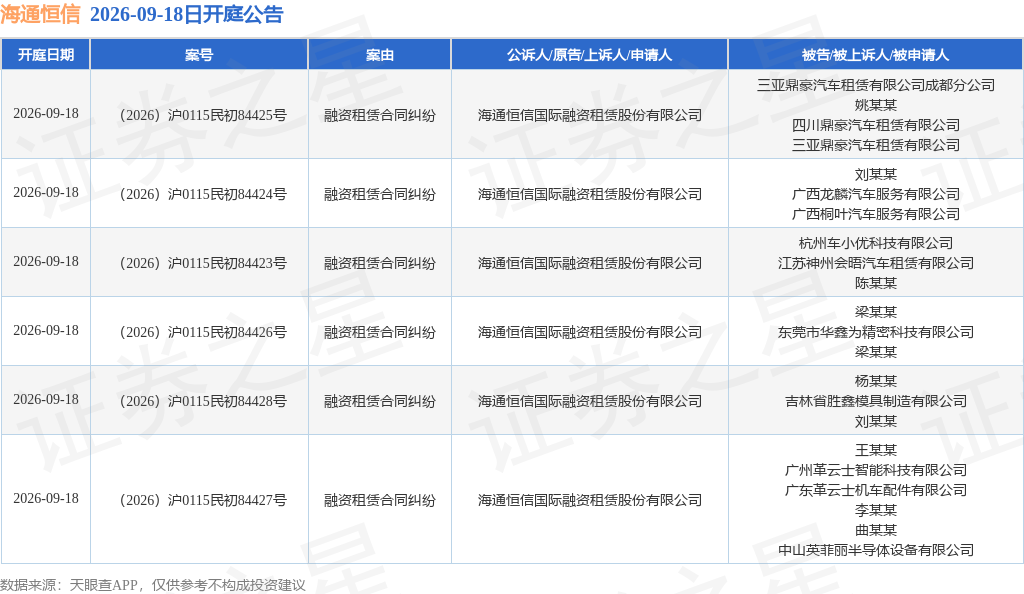Viewport: 1024px width, 594px height.
Task: Click defendant 吉林省胜鑫模具制造有限公司
Action: coord(876,401)
